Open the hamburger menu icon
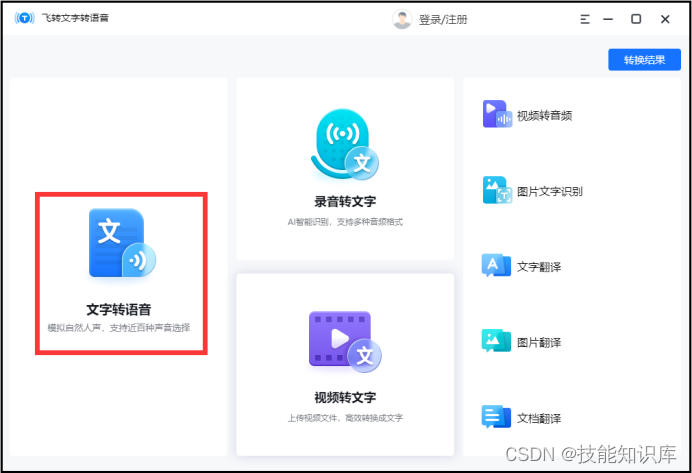The height and width of the screenshot is (473, 692). [x=585, y=19]
